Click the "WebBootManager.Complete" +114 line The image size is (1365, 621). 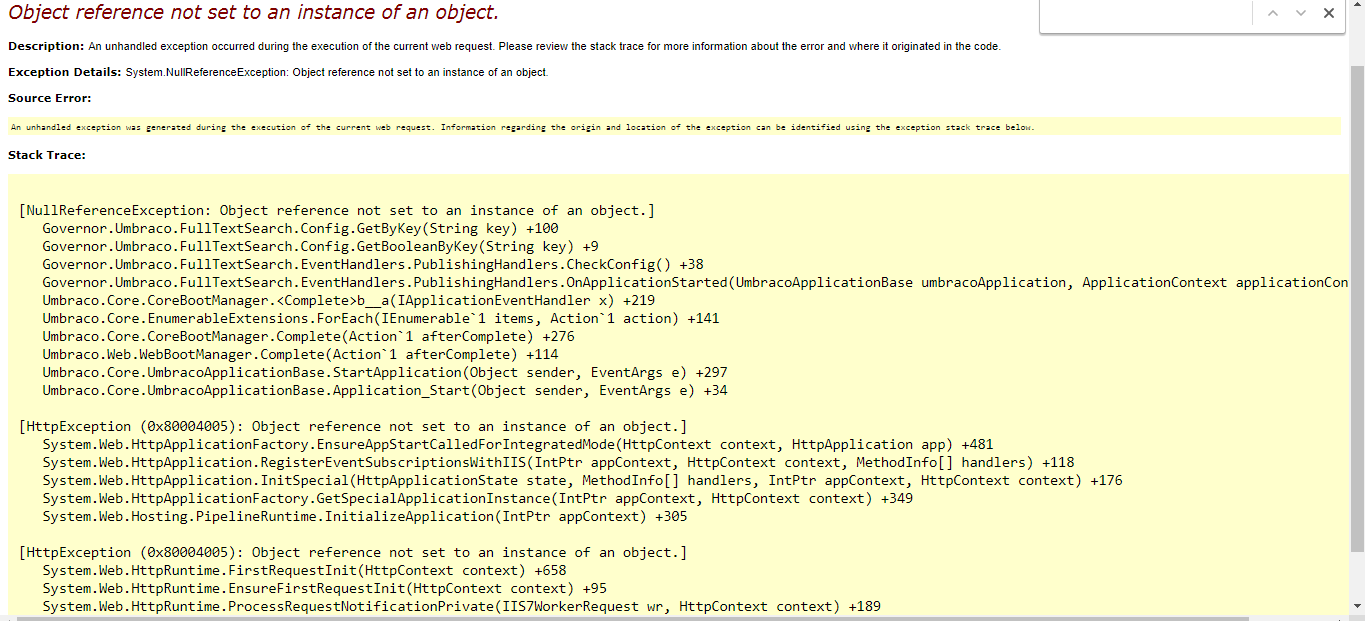click(x=300, y=354)
